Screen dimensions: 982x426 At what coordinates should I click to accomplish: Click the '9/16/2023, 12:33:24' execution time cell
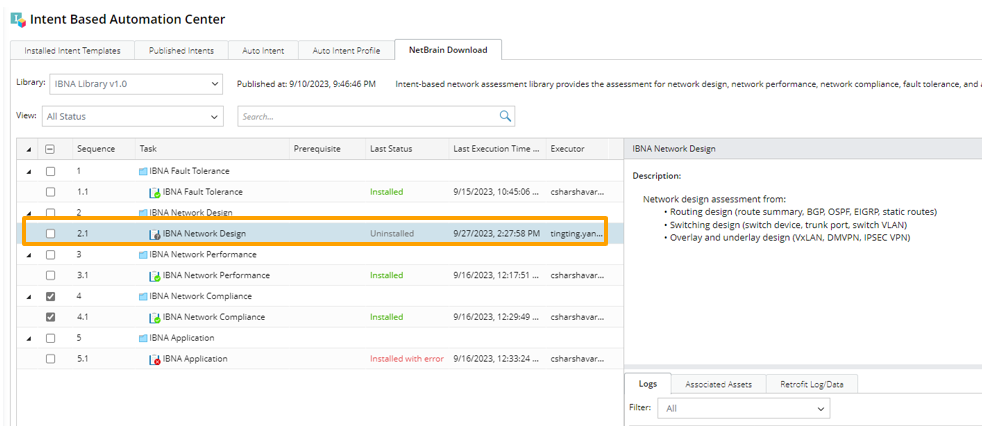[497, 359]
